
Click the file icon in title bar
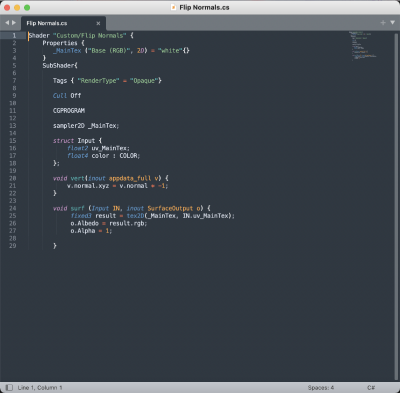click(x=173, y=7)
